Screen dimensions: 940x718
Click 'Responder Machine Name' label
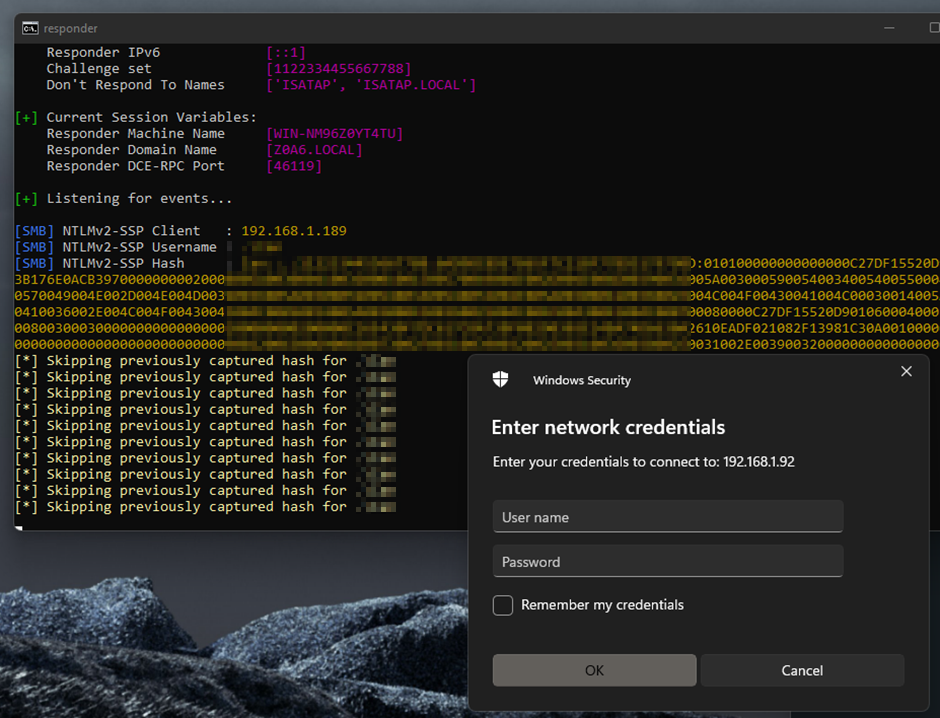pyautogui.click(x=135, y=134)
